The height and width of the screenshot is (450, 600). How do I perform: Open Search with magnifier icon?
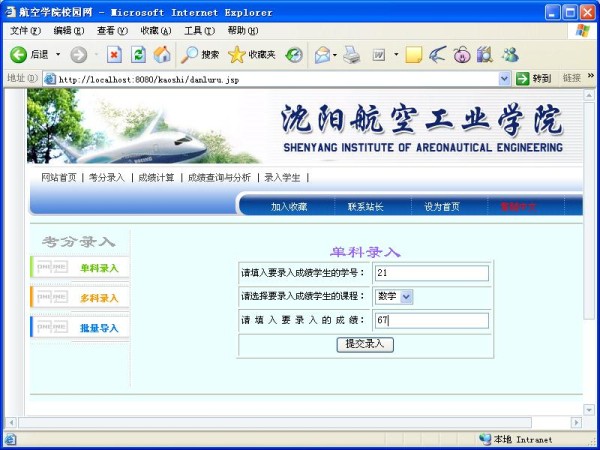(x=189, y=55)
